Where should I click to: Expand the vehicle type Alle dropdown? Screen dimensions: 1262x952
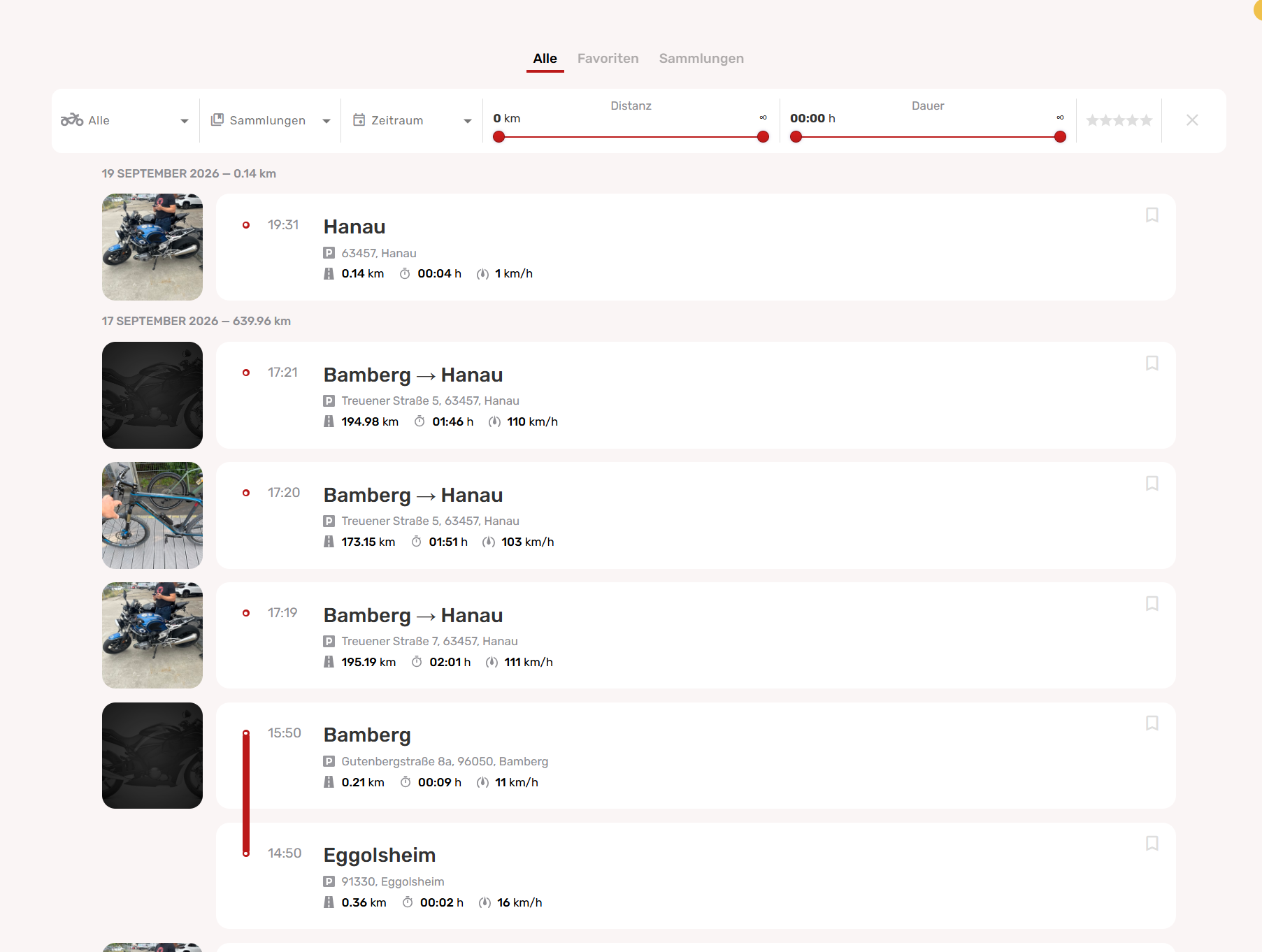click(125, 120)
